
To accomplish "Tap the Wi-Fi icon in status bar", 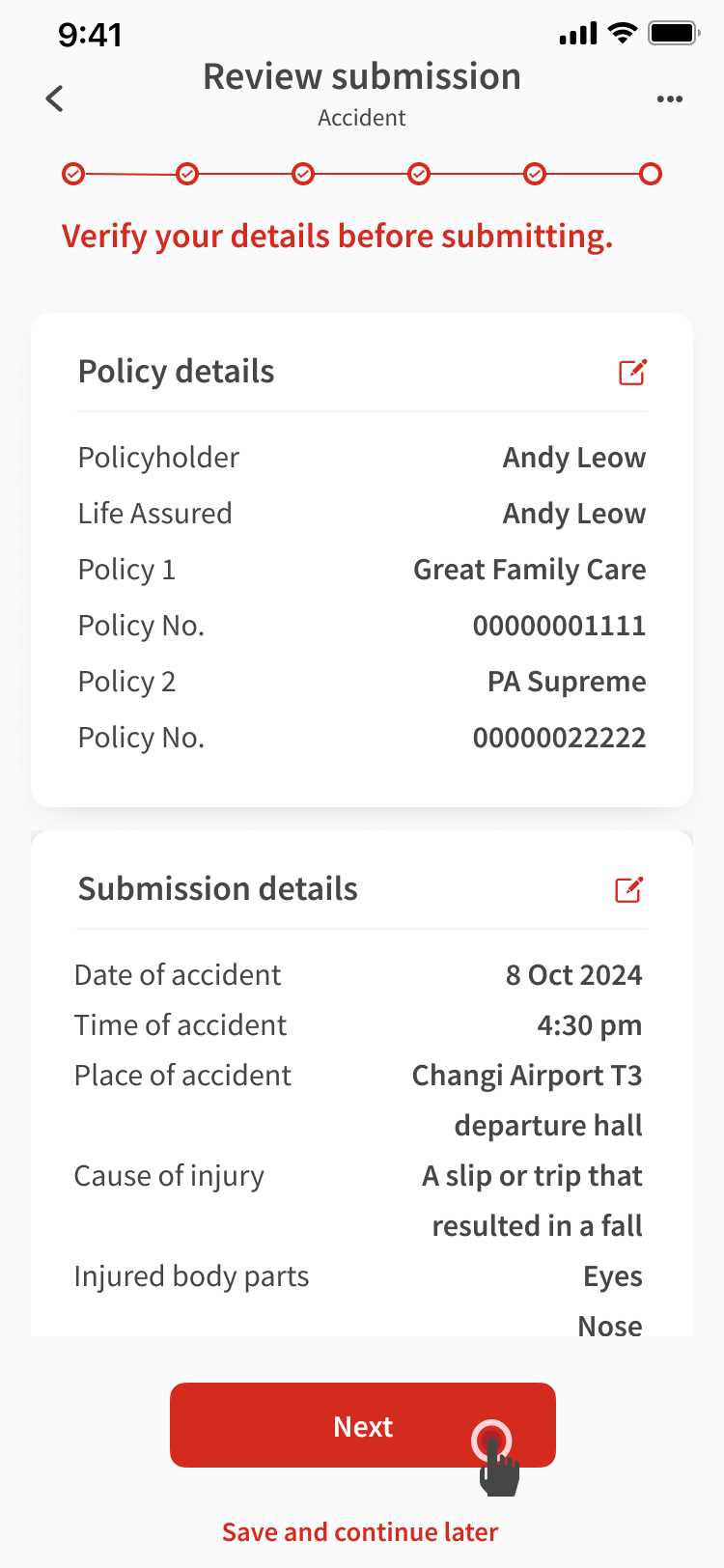I will pyautogui.click(x=624, y=34).
